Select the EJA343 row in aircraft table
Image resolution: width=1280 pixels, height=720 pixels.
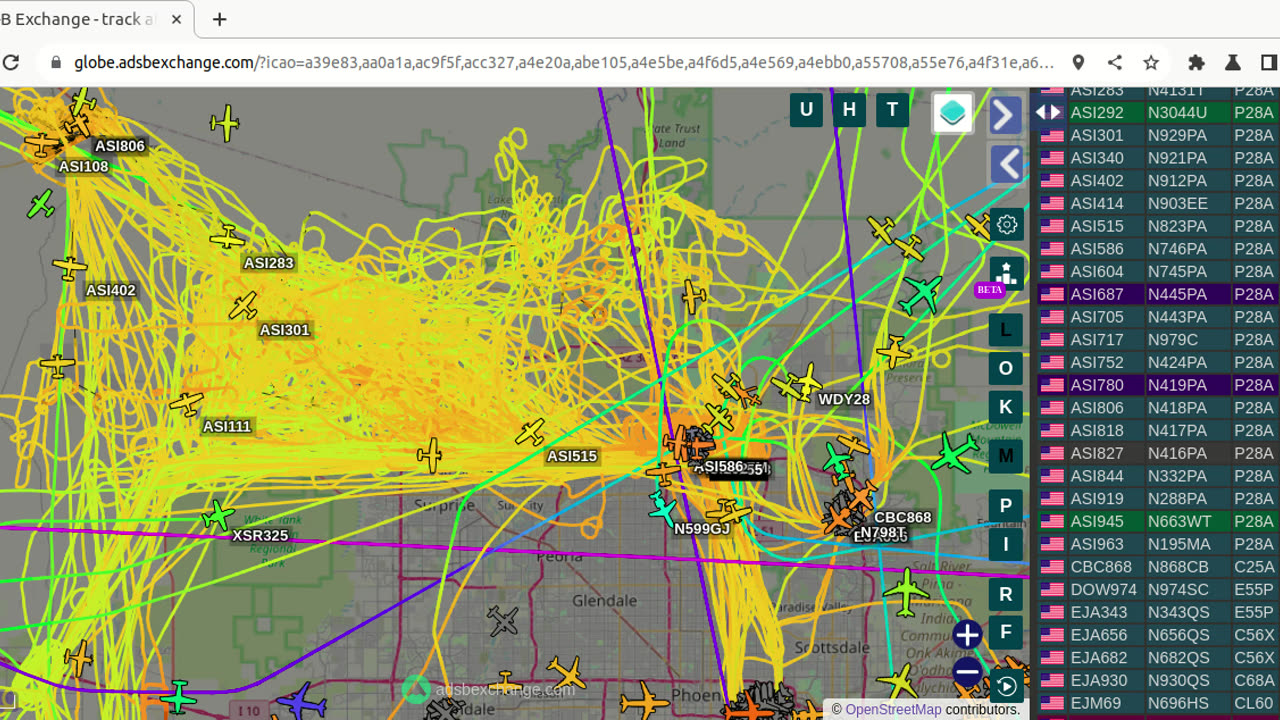(x=1159, y=612)
